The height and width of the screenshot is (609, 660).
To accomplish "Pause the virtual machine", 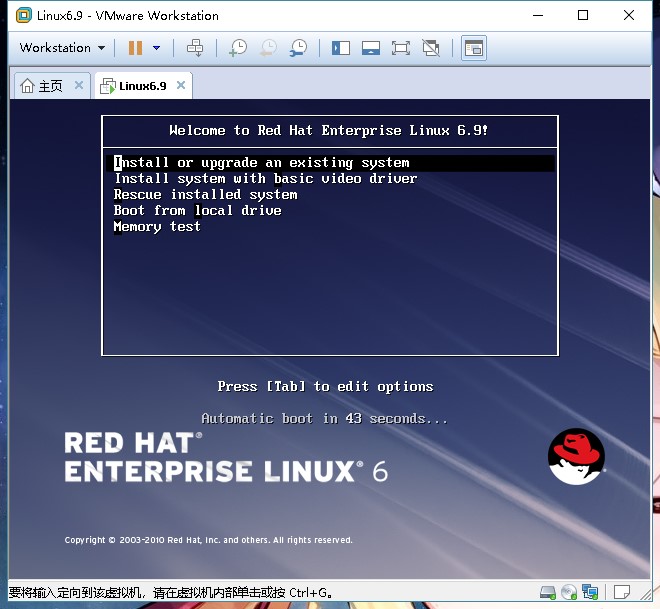I will tap(135, 48).
